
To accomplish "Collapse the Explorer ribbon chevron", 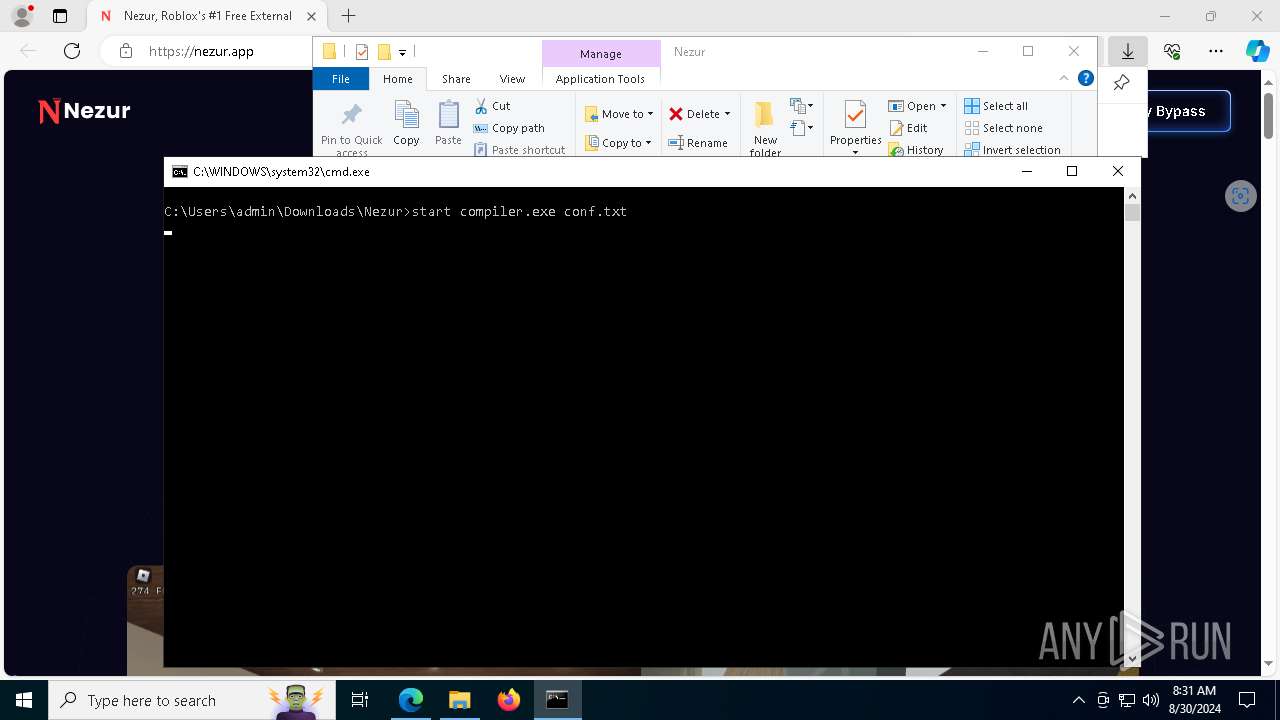I will 1064,78.
